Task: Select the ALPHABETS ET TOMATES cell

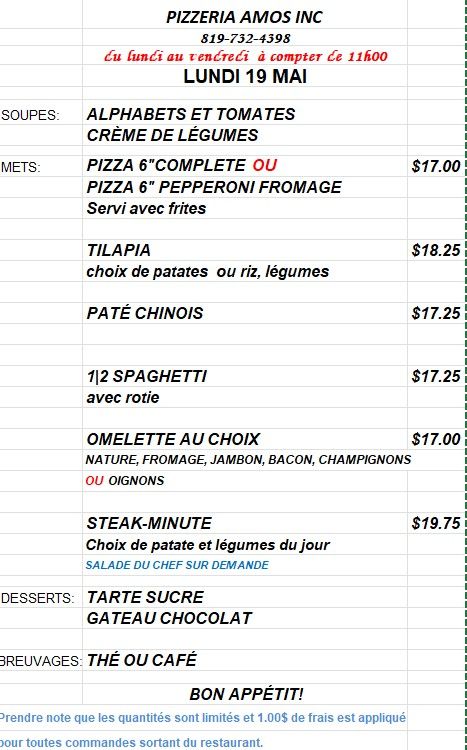Action: (245, 115)
